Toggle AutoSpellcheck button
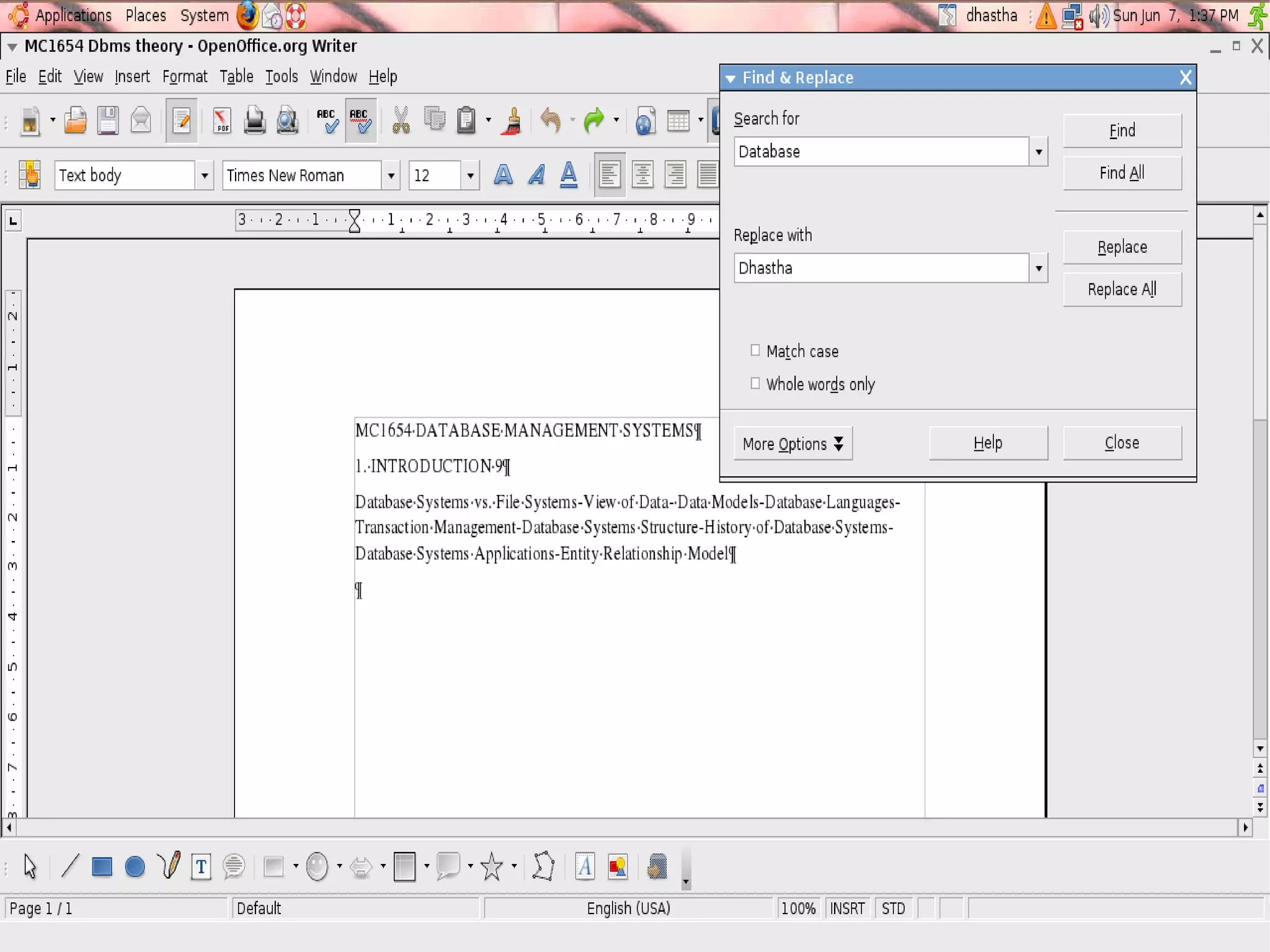This screenshot has width=1270, height=952. [x=361, y=120]
